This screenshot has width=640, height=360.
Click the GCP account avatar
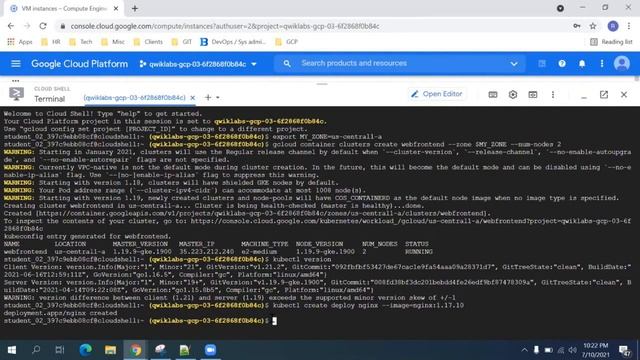pos(622,64)
